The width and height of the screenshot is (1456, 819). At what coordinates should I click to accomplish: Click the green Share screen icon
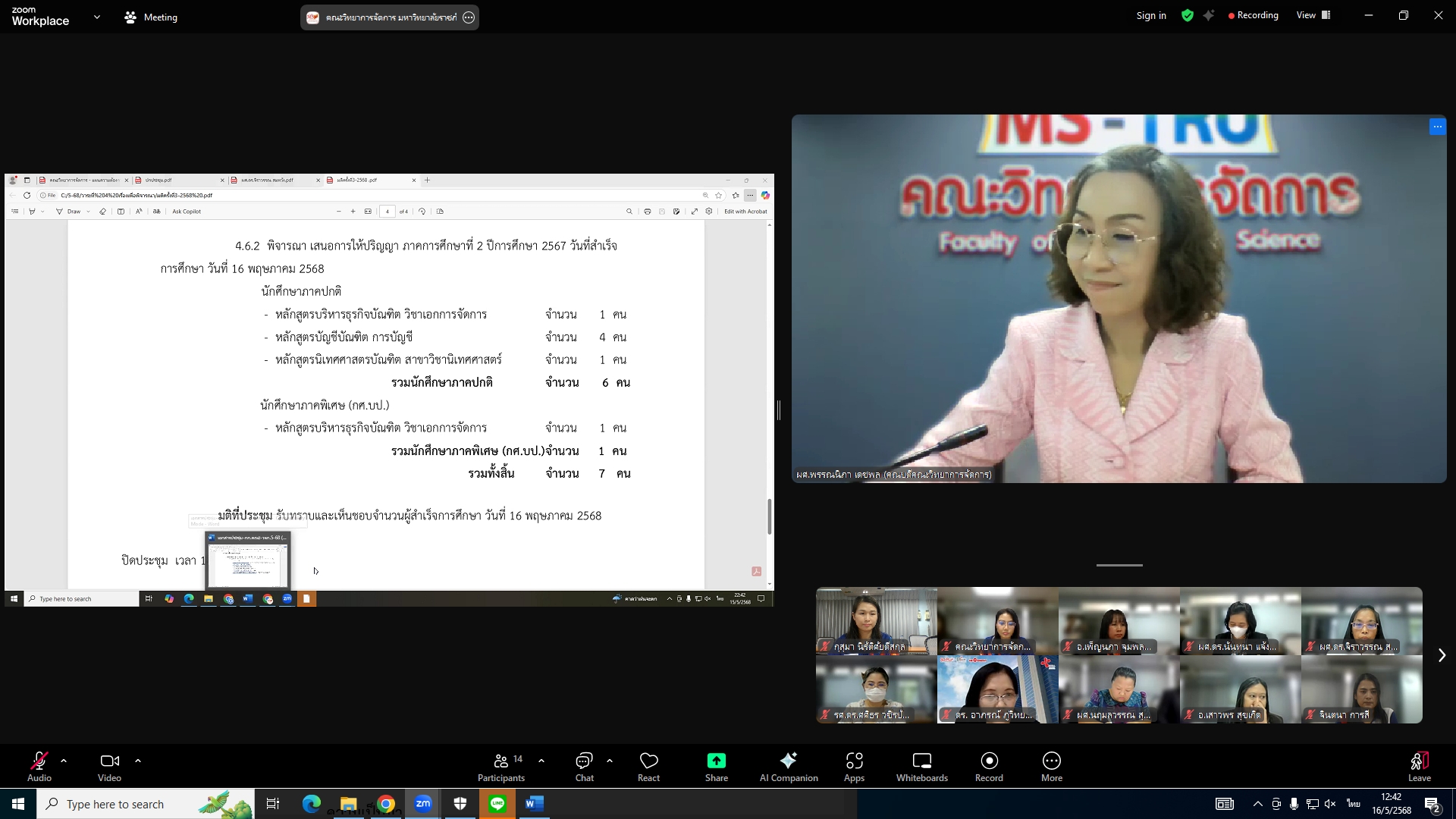point(716,761)
